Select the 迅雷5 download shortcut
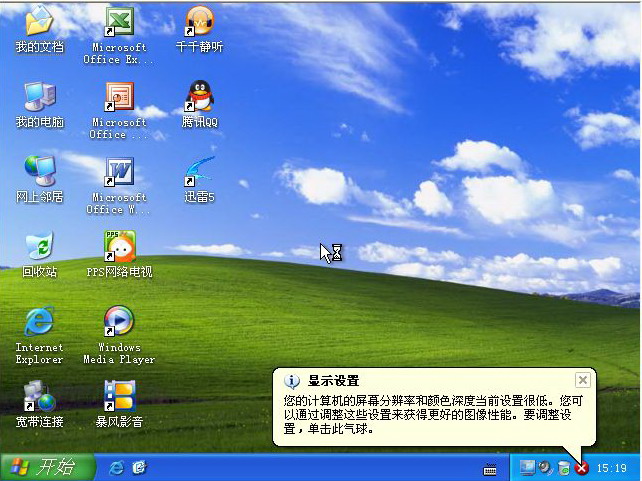The width and height of the screenshot is (642, 481). coord(199,180)
